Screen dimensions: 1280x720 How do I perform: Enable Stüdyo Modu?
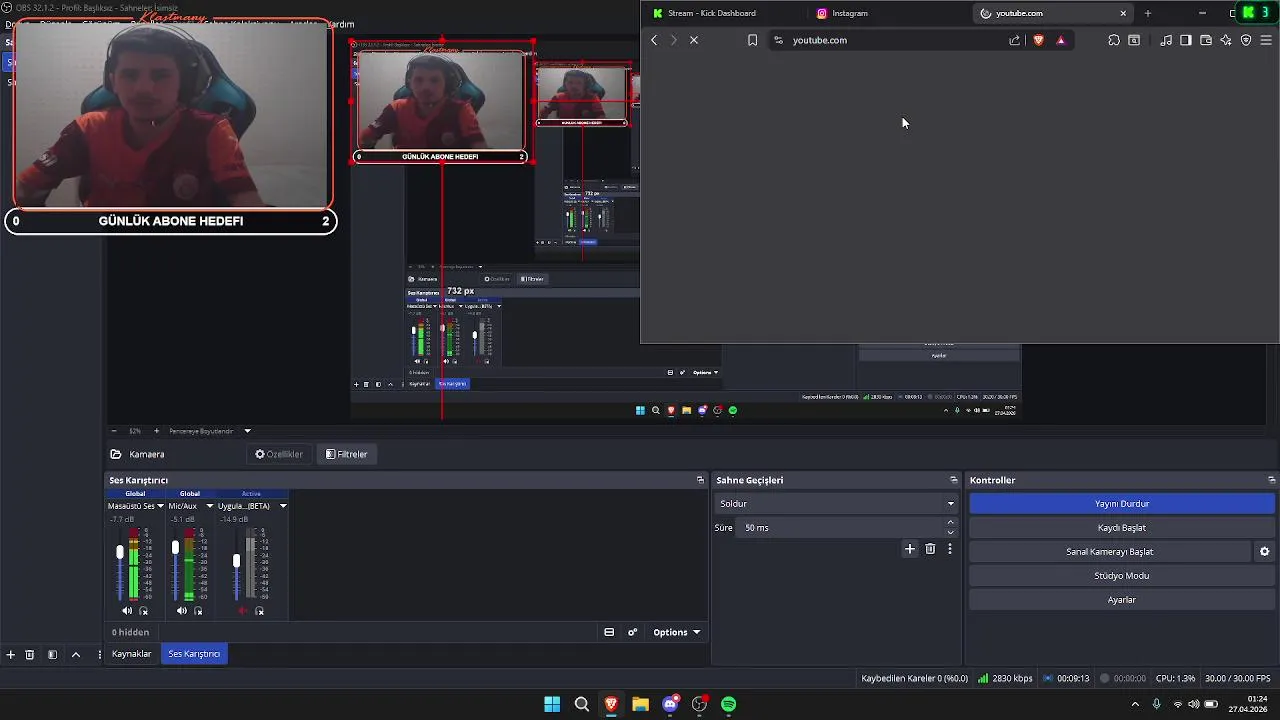[x=1122, y=576]
